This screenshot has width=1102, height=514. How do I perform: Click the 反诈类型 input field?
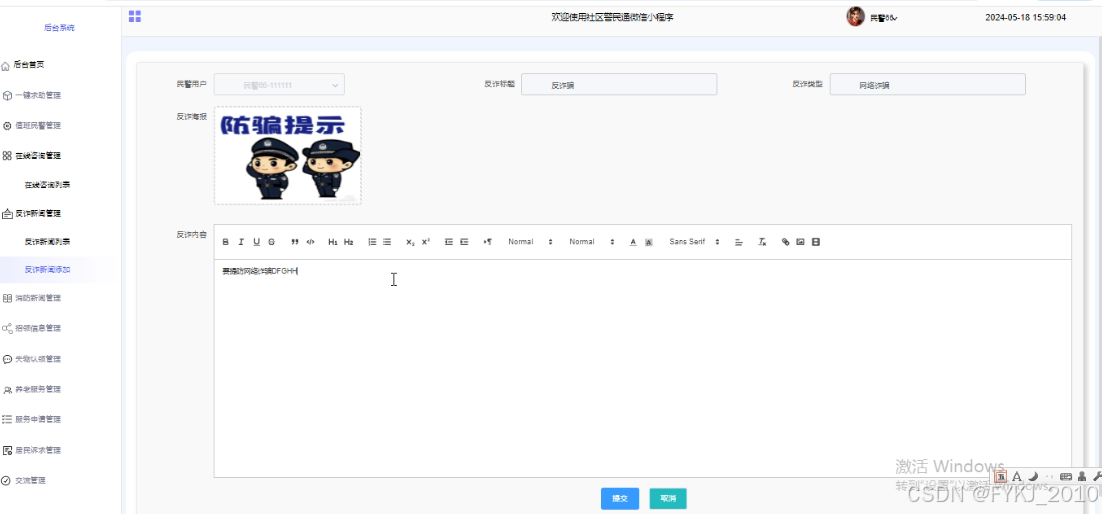tap(927, 84)
